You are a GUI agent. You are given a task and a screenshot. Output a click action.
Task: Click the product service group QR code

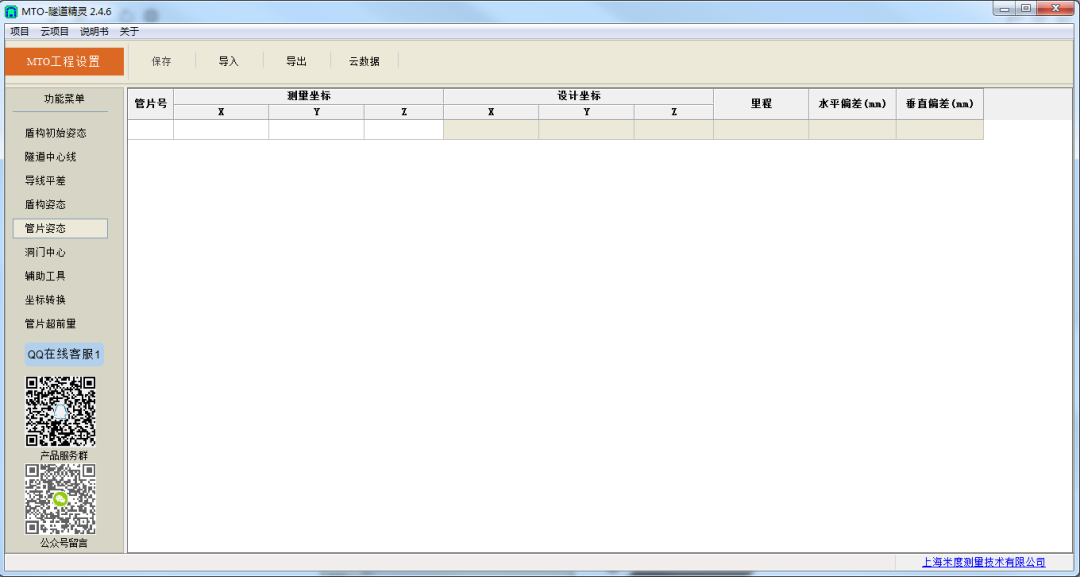point(60,411)
